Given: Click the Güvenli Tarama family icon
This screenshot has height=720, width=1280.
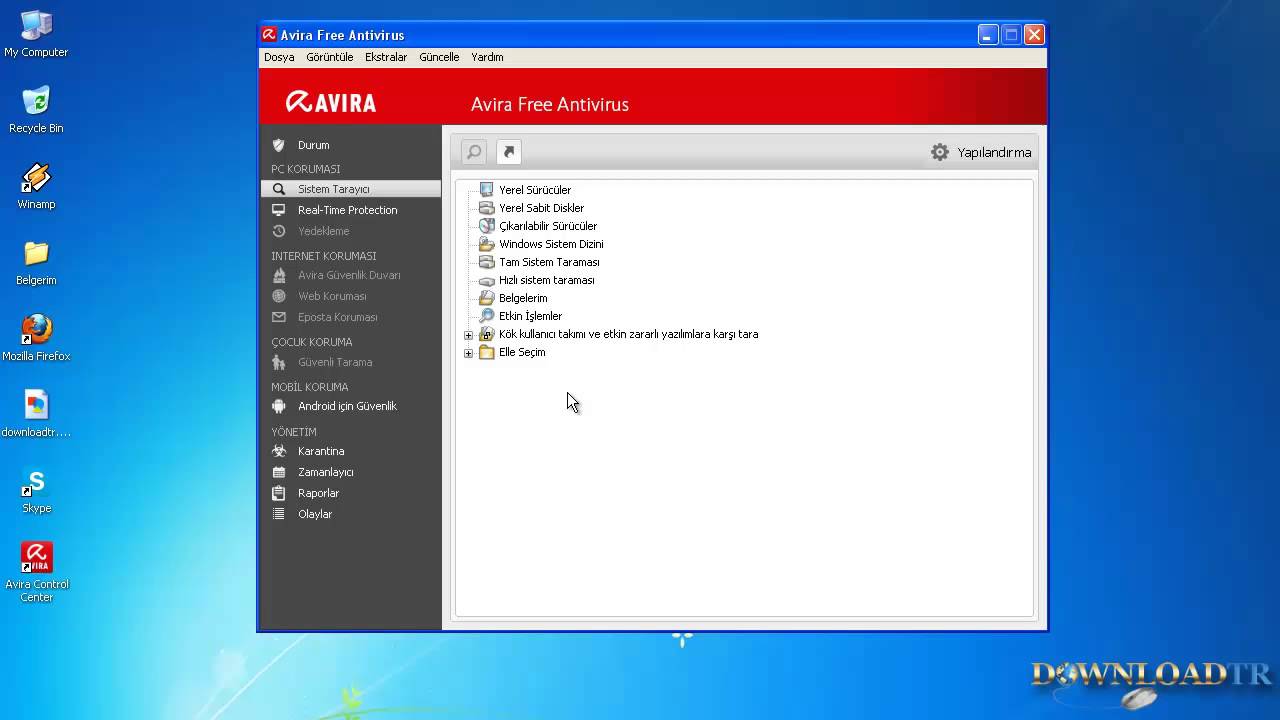Looking at the screenshot, I should [279, 362].
